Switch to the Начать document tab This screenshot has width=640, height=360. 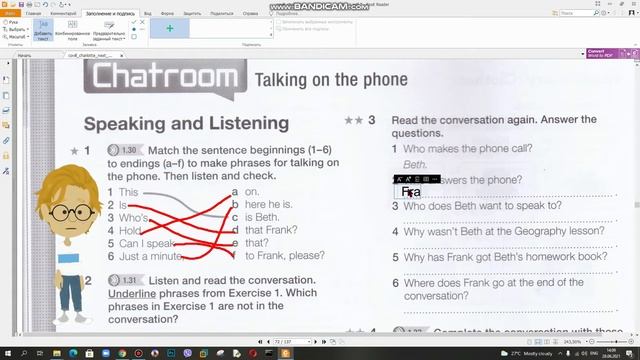pyautogui.click(x=24, y=55)
